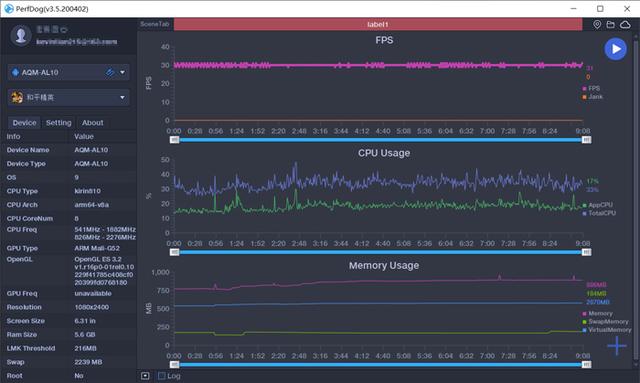Screen dimensions: 640x383
Task: Start recording with the blue play button
Action: coord(616,49)
